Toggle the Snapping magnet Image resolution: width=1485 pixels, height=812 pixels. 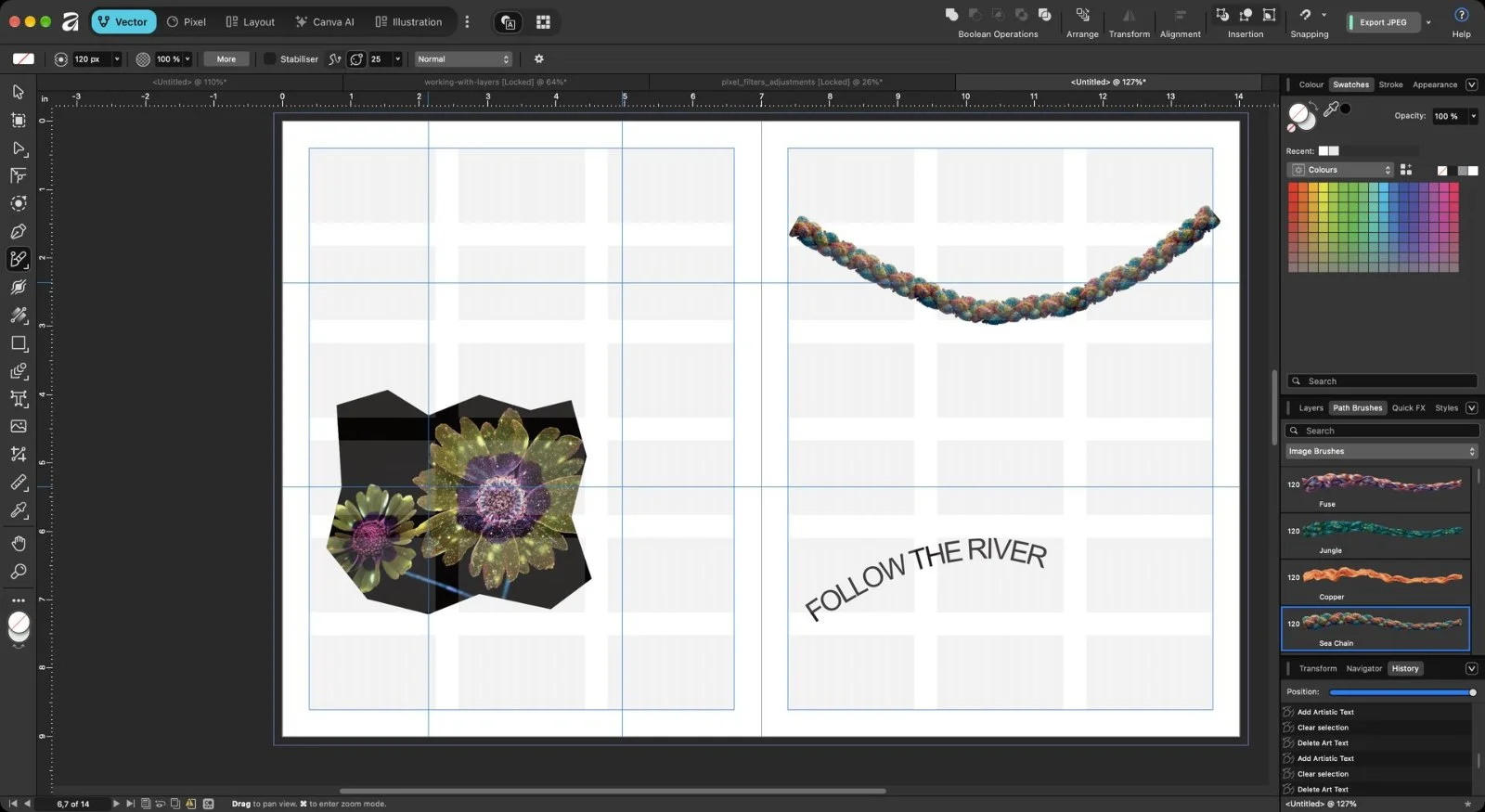[x=1305, y=15]
